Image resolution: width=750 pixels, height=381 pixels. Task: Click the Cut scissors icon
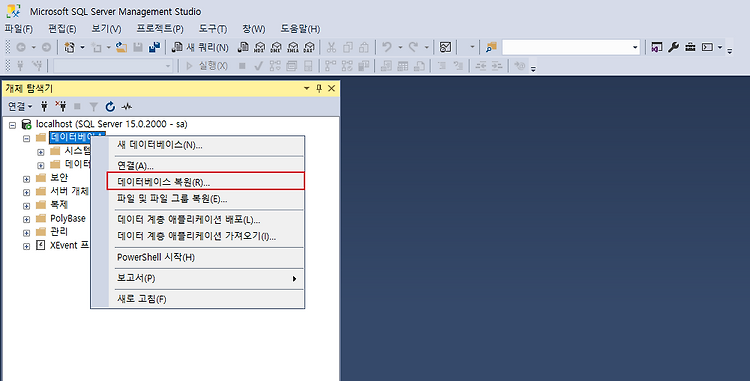(x=331, y=47)
